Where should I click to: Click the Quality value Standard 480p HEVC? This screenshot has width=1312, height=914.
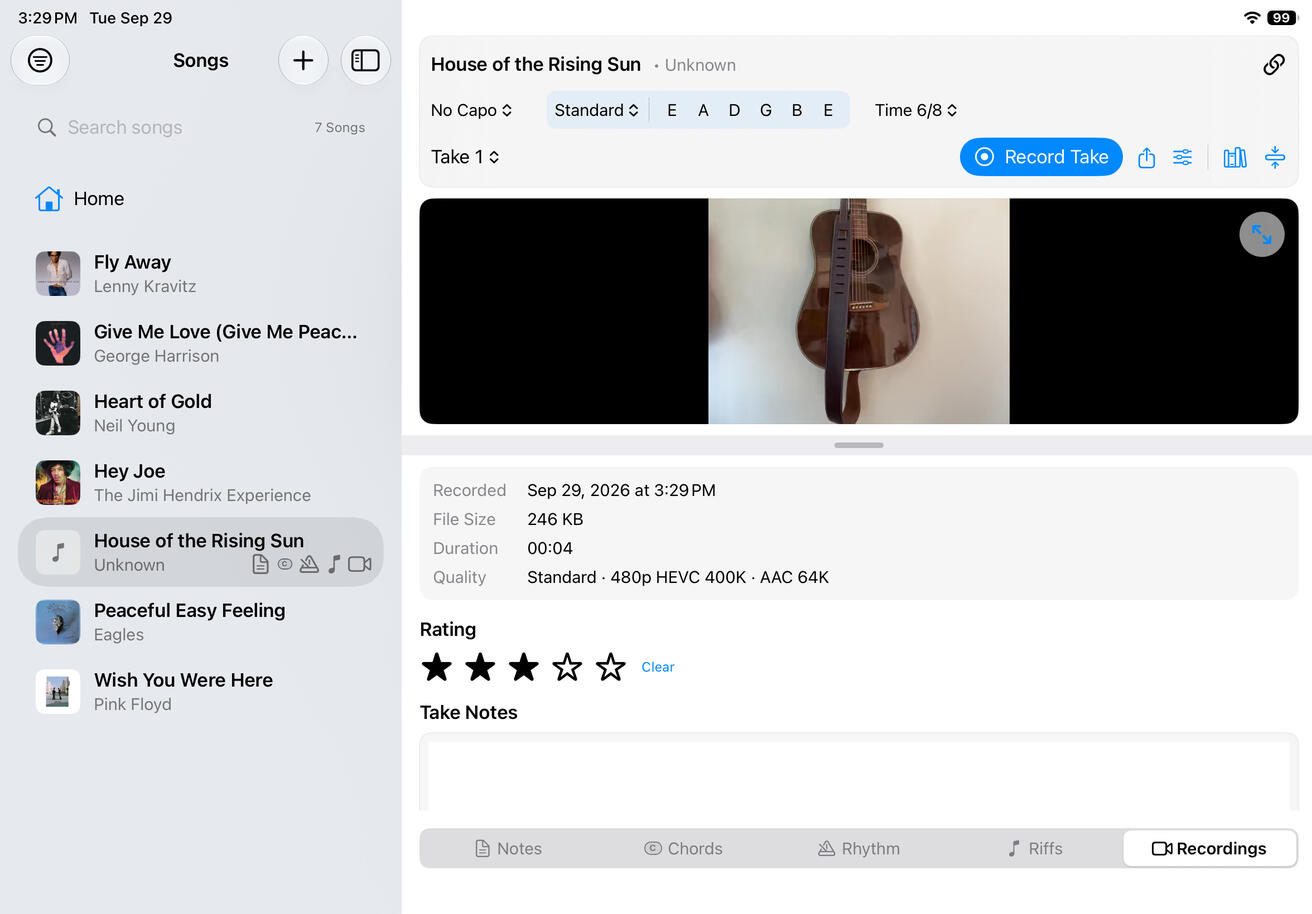click(678, 577)
